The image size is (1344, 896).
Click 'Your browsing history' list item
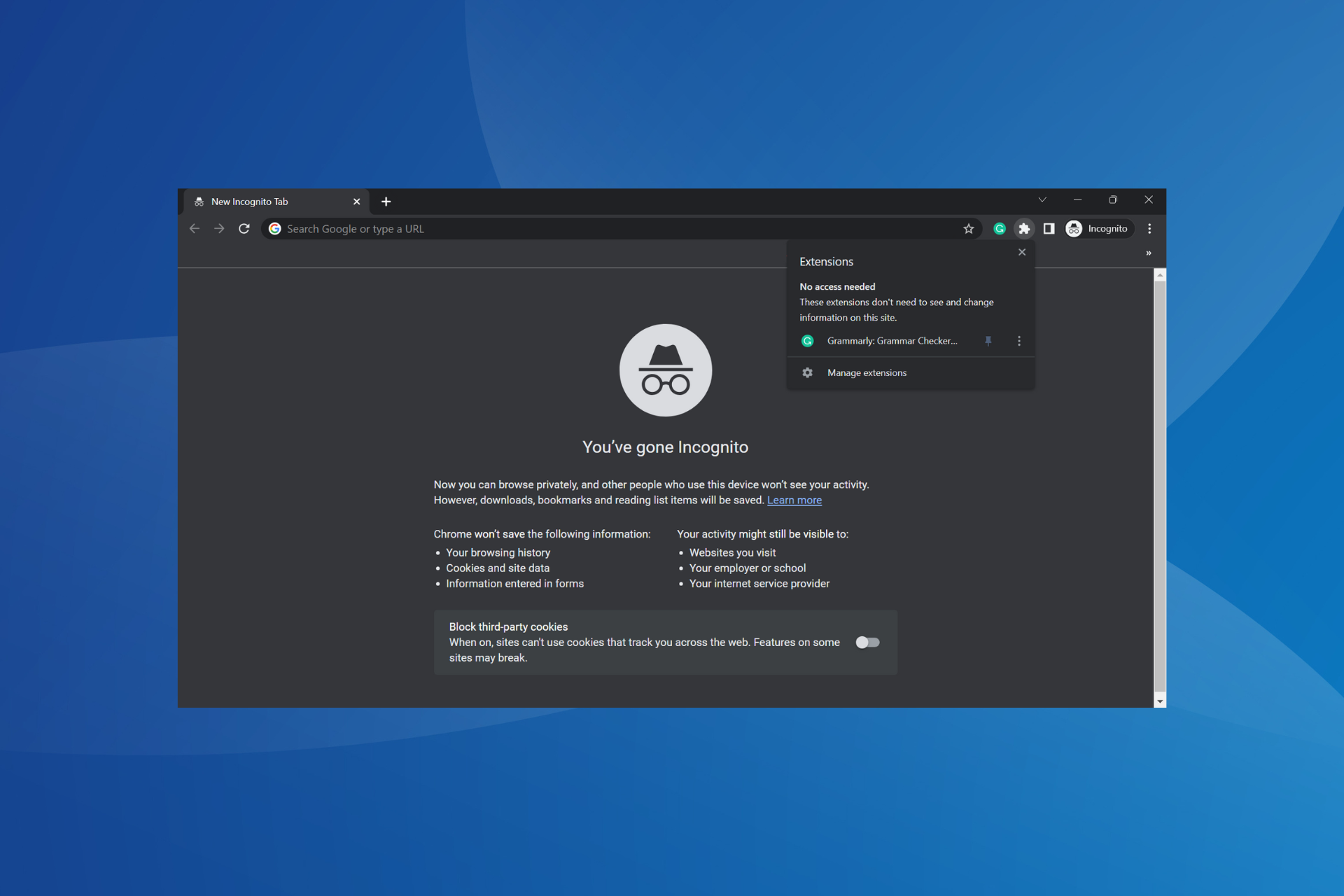point(498,553)
